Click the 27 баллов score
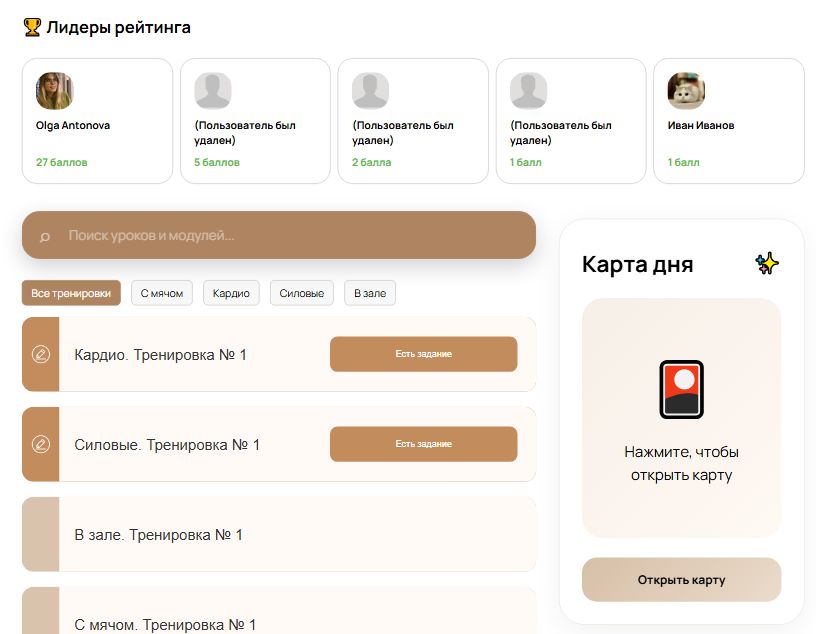This screenshot has width=816, height=634. tap(61, 162)
